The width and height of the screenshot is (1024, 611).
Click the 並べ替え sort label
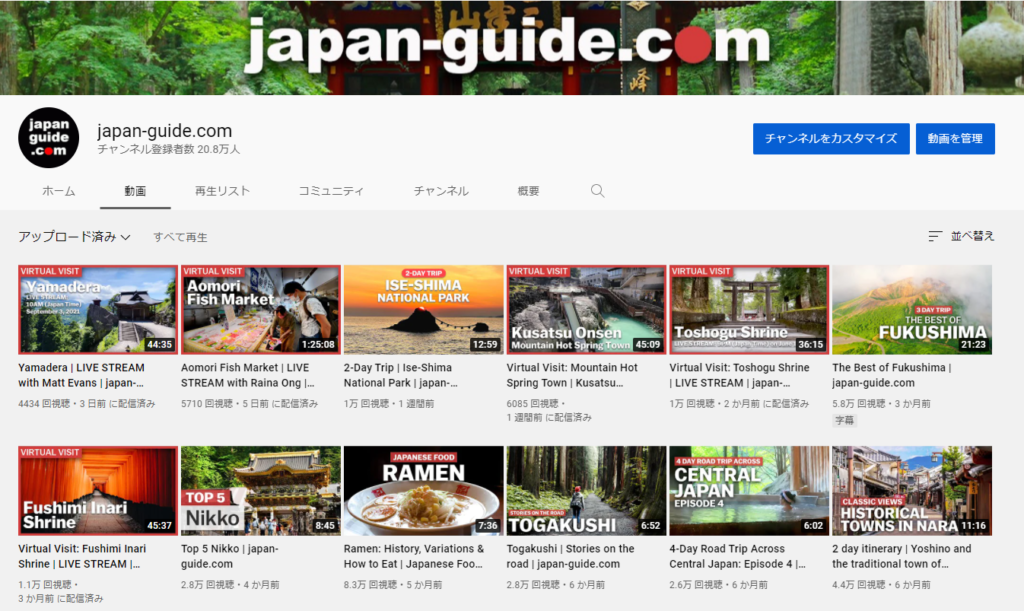972,236
